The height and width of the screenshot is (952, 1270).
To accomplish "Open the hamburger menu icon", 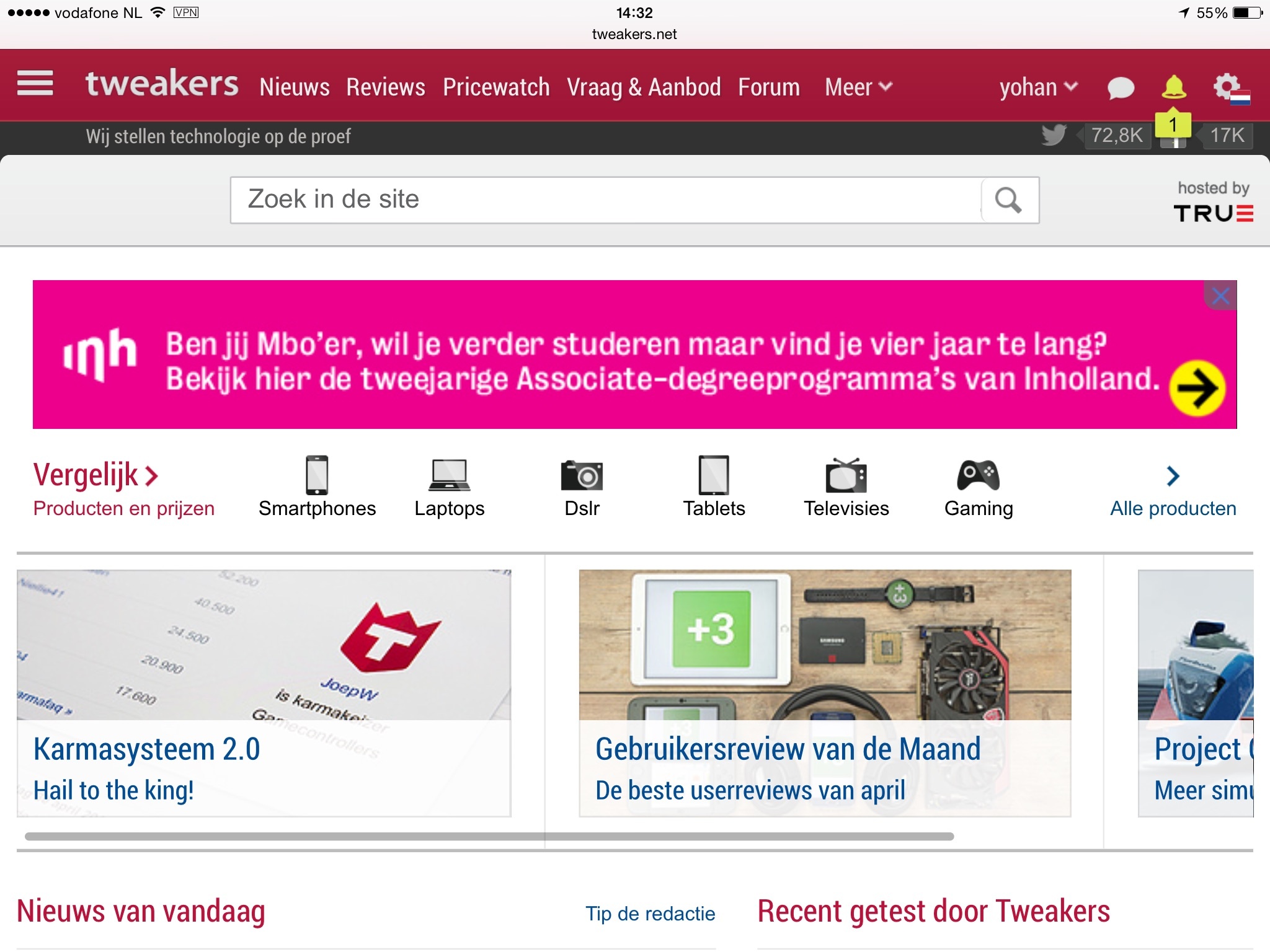I will (35, 84).
